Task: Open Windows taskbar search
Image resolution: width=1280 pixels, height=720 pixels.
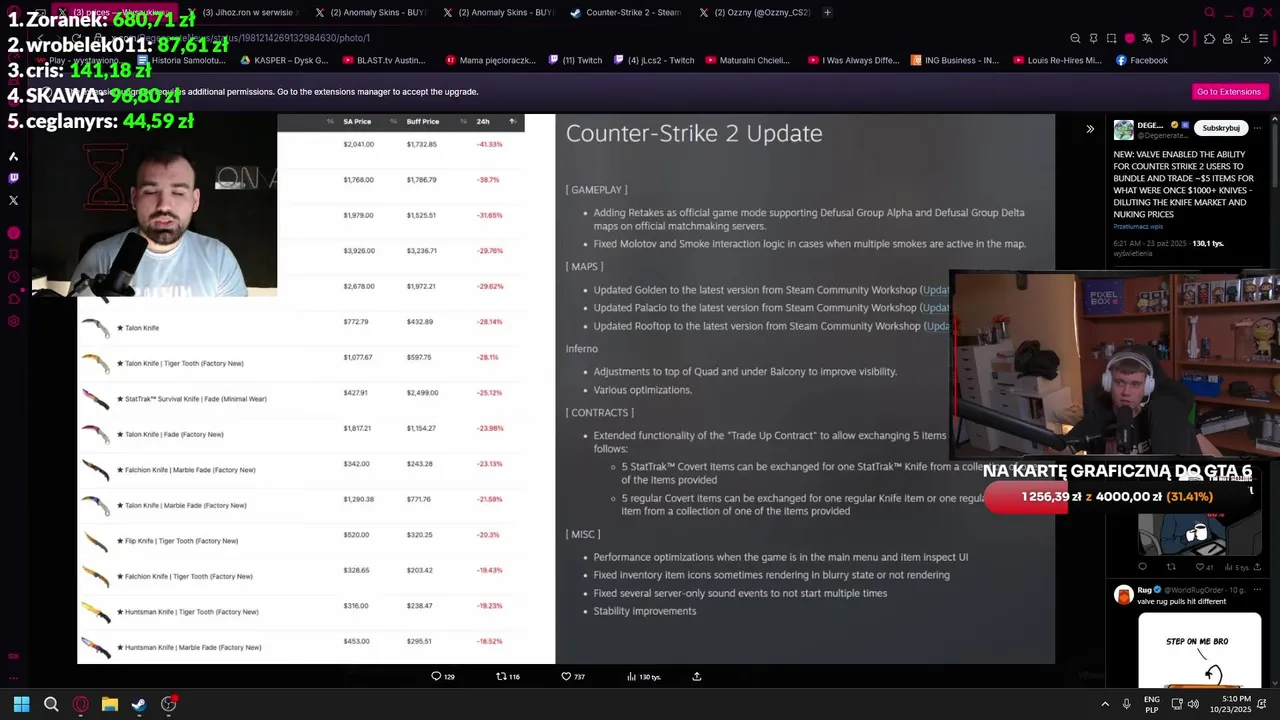Action: [x=51, y=704]
